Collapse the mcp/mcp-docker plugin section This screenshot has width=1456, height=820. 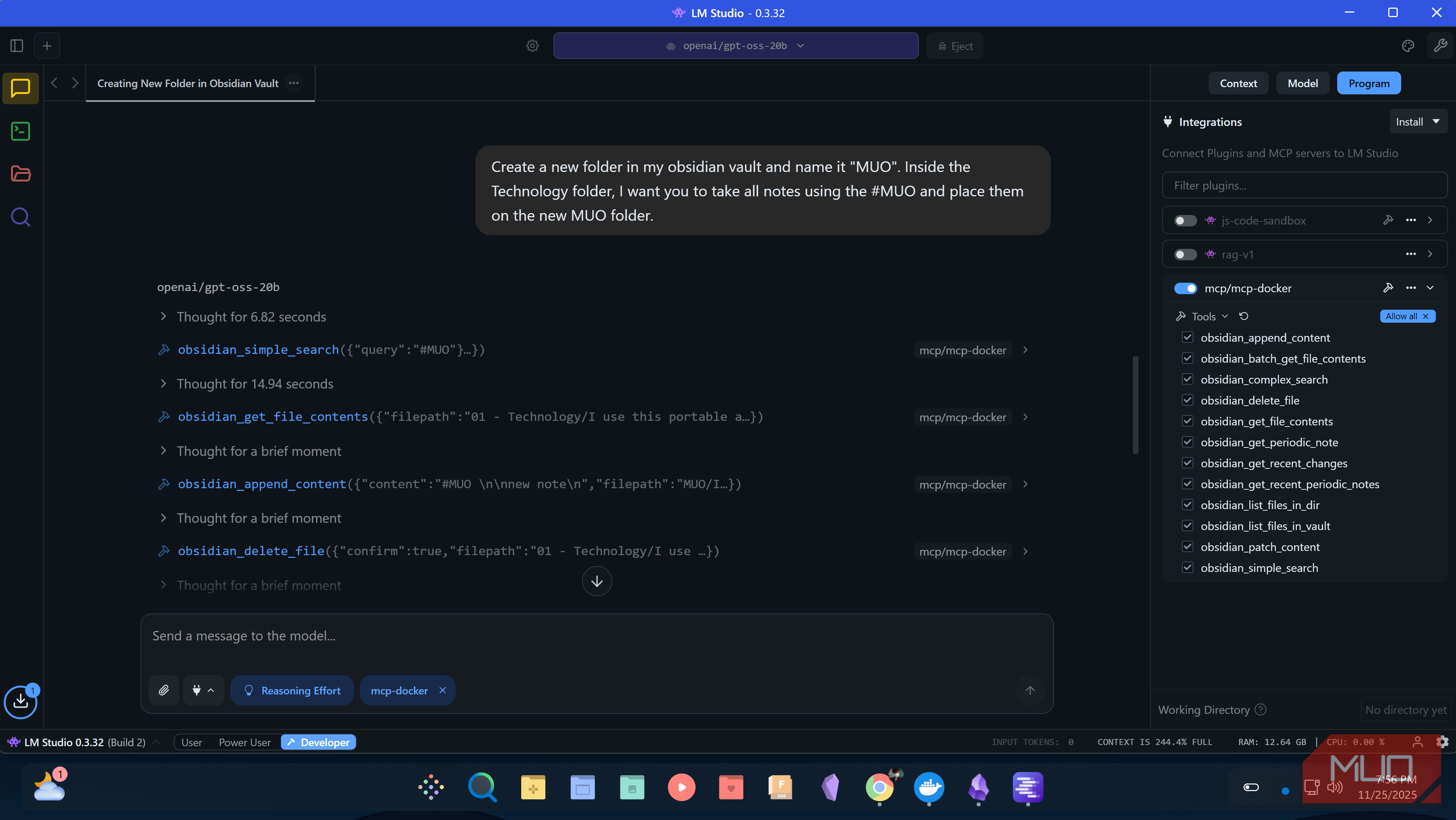click(x=1430, y=288)
